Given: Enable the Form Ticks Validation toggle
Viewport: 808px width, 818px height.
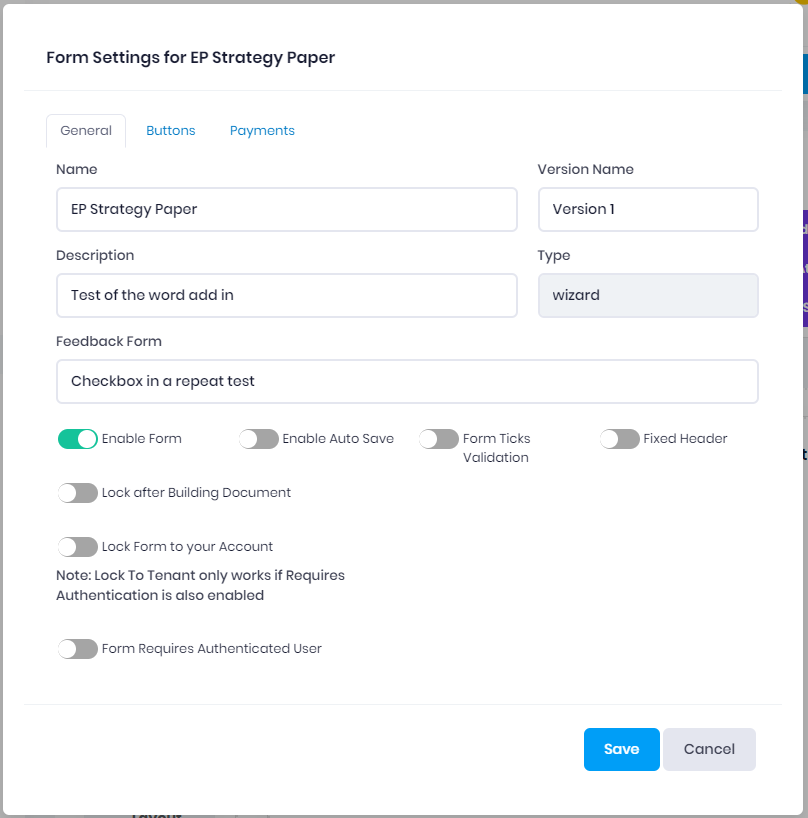Looking at the screenshot, I should pyautogui.click(x=439, y=439).
